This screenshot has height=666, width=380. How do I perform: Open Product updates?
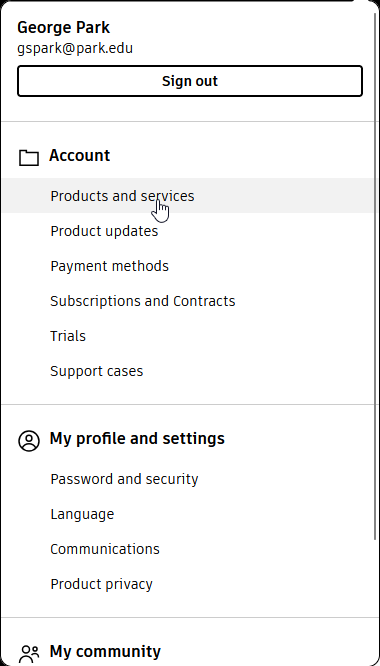pos(104,231)
